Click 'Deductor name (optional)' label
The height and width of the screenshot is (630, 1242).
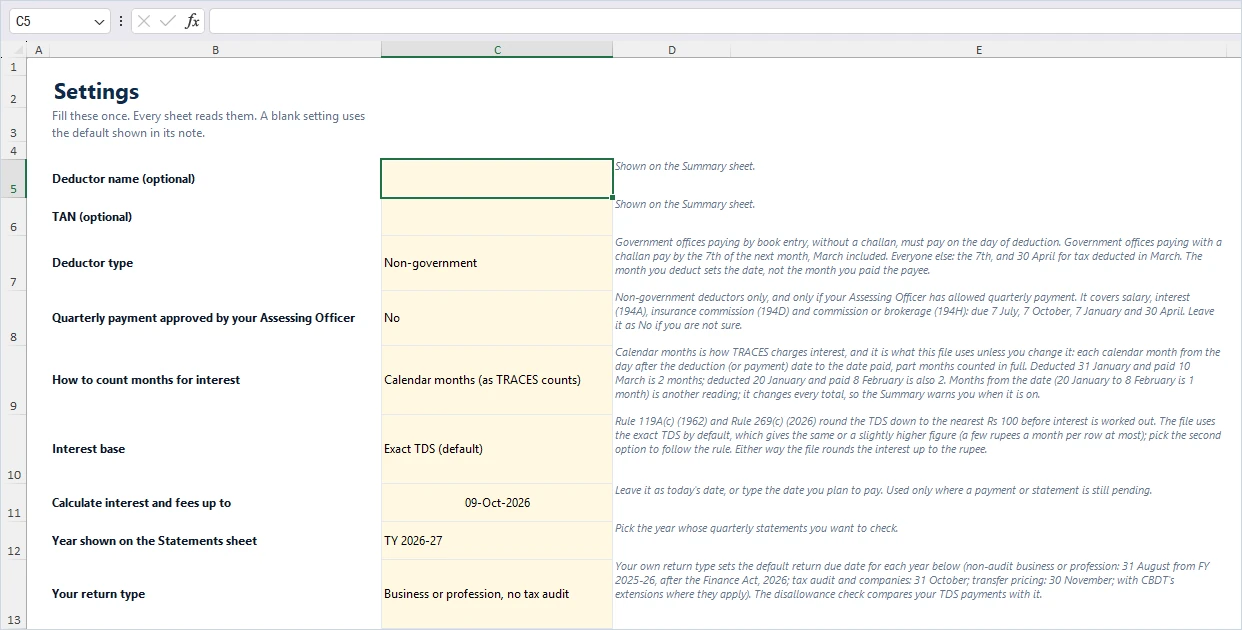coord(123,179)
